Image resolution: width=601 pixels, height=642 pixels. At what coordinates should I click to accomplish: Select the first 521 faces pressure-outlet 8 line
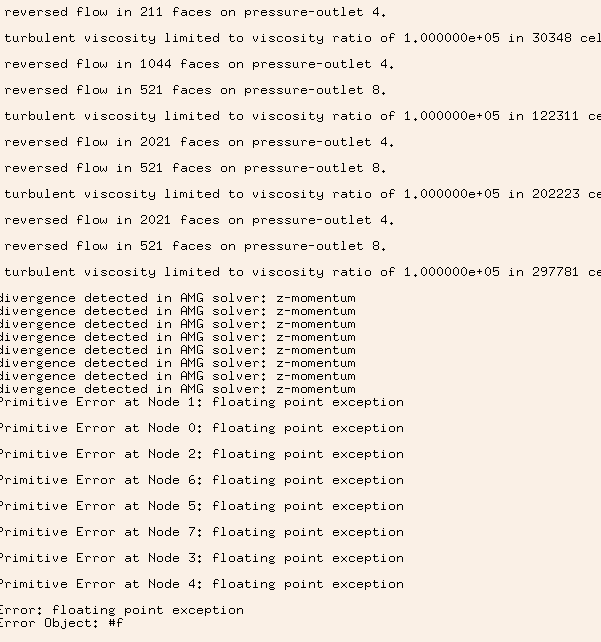195,90
